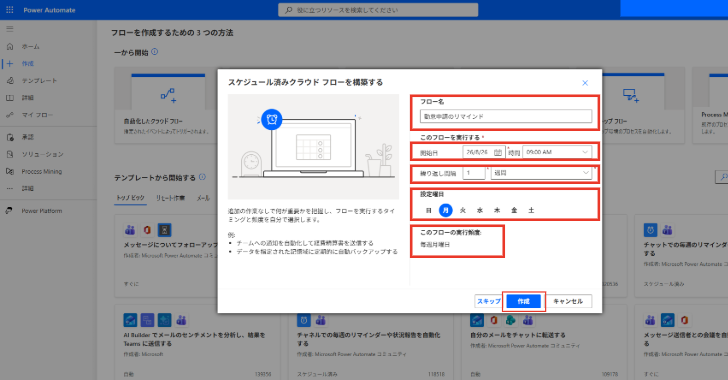Click the キャンセル button
Image resolution: width=728 pixels, height=380 pixels.
pyautogui.click(x=568, y=301)
